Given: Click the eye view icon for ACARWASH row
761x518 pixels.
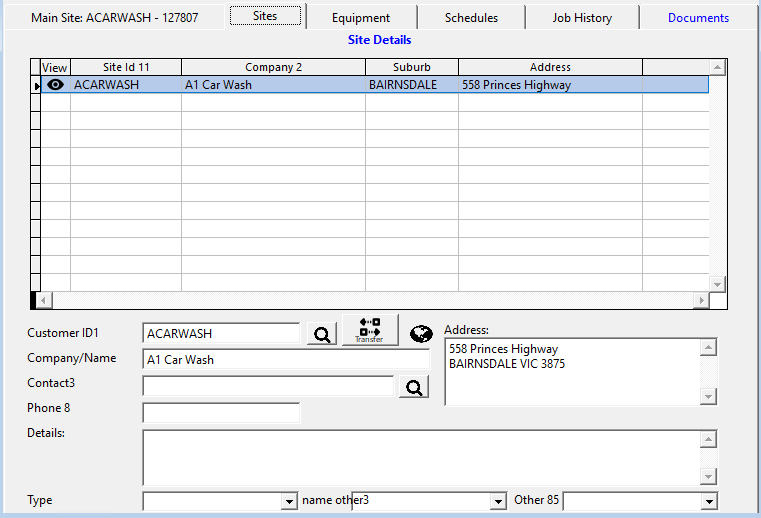Looking at the screenshot, I should click(x=55, y=85).
